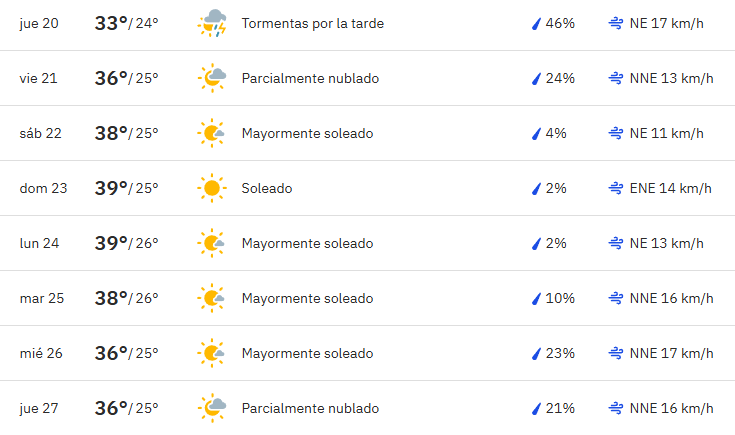Select the 'Tormentas por la tarde' description
This screenshot has width=735, height=435.
click(x=313, y=23)
